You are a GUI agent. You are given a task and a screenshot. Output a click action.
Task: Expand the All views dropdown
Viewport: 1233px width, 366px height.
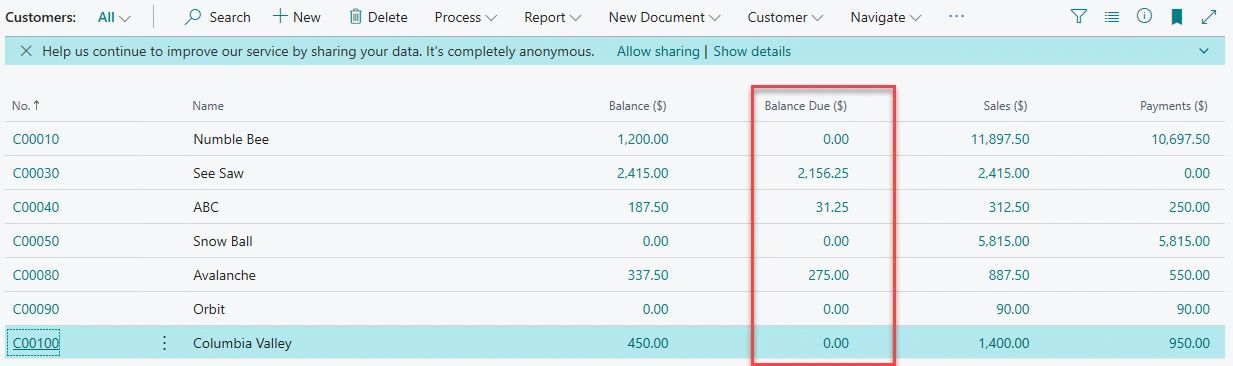[x=115, y=17]
